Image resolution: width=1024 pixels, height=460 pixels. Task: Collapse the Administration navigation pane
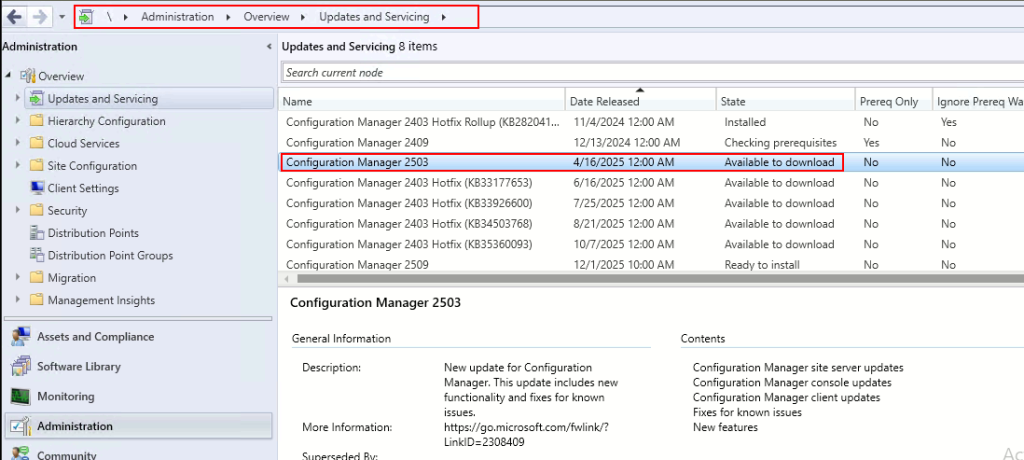pyautogui.click(x=269, y=47)
